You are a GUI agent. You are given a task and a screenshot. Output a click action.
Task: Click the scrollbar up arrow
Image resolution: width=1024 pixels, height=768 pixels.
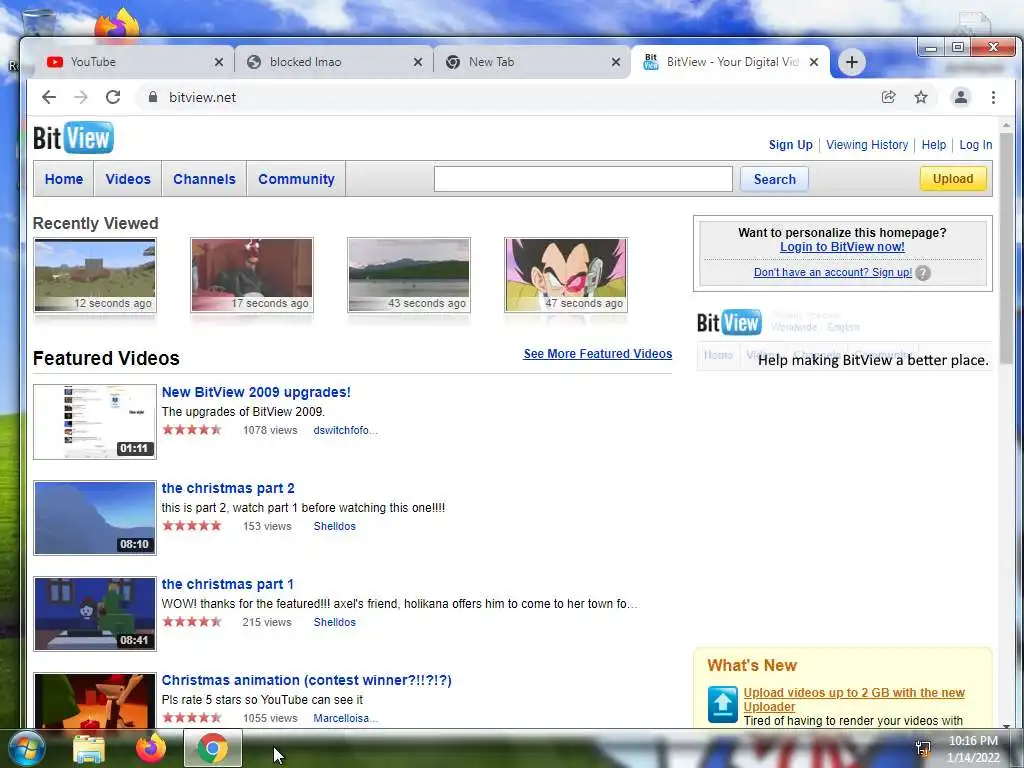coord(1006,124)
